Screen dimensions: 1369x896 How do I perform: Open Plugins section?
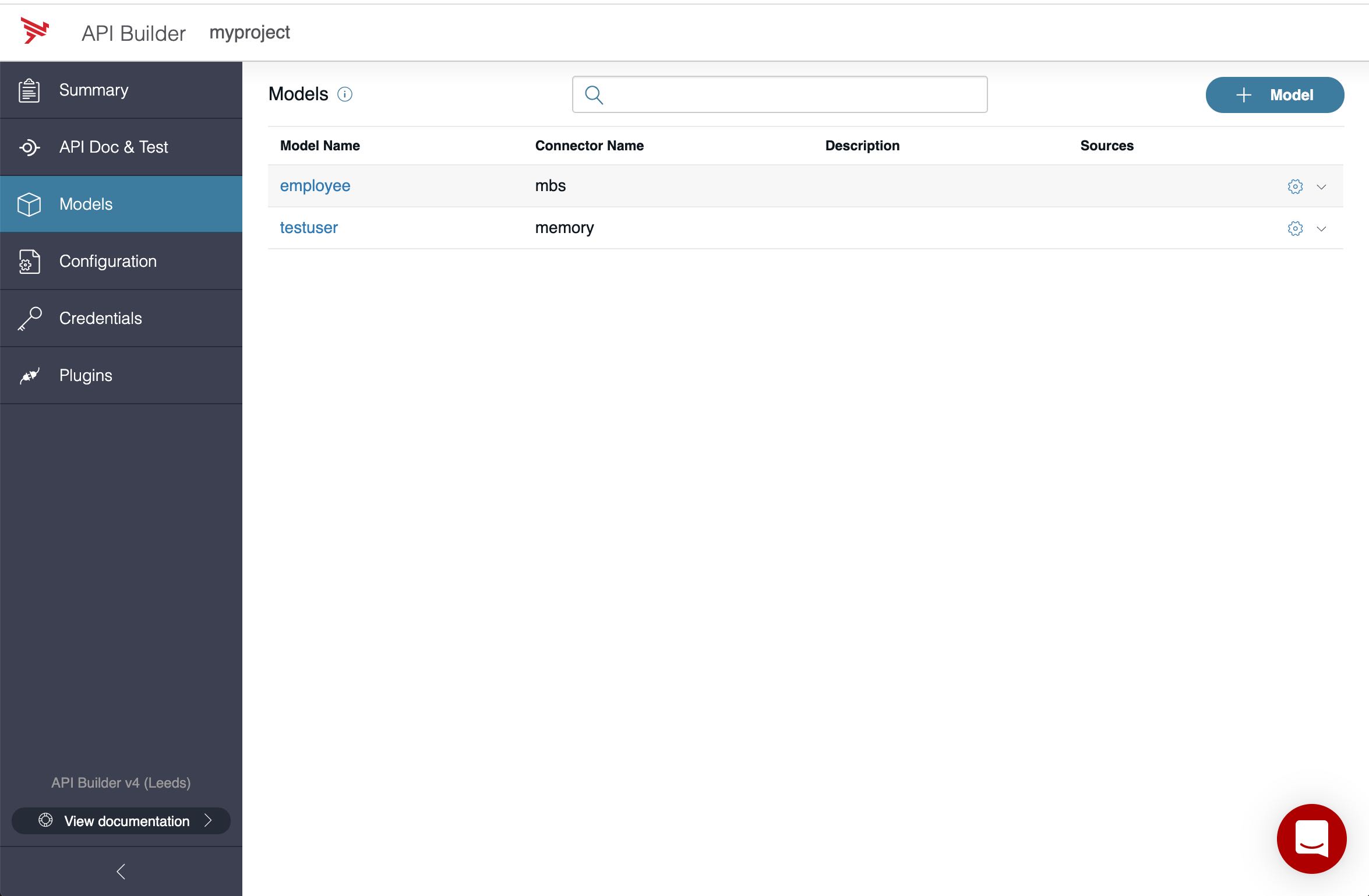click(121, 376)
